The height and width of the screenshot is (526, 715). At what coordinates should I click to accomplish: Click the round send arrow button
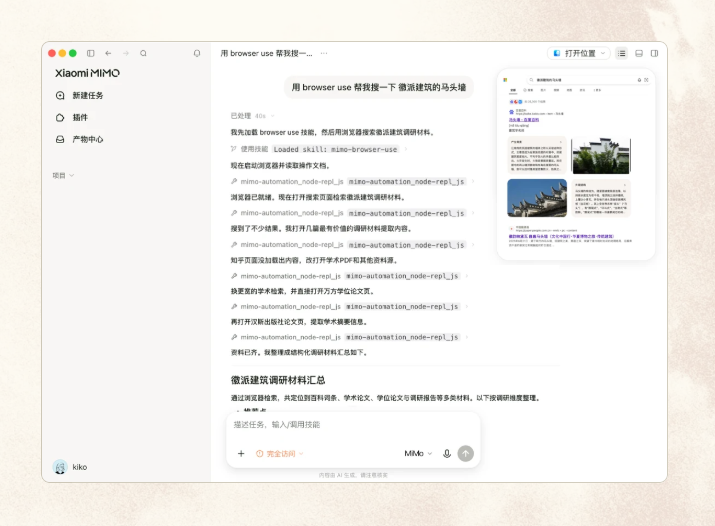(x=466, y=454)
